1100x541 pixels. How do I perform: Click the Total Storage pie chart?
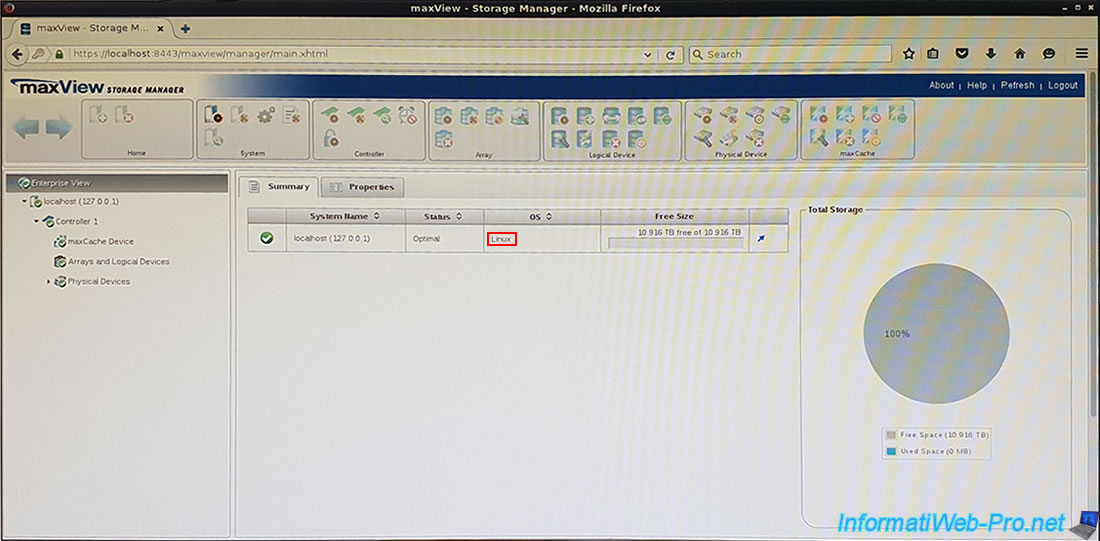937,333
